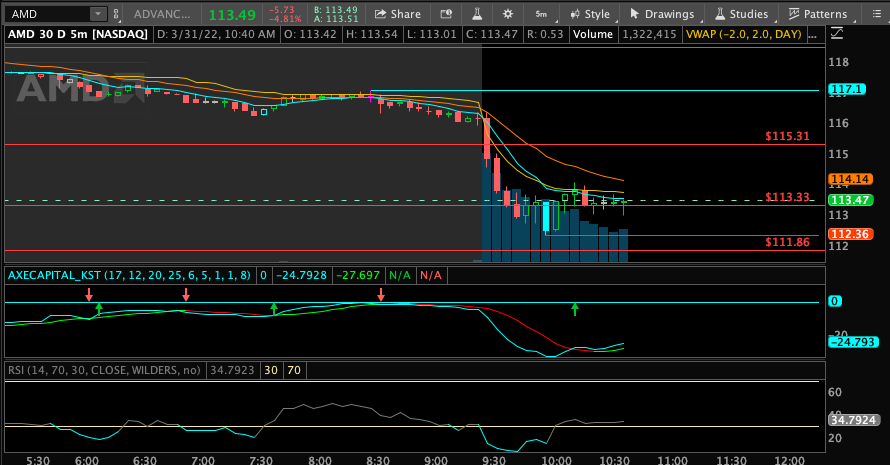Click the $115.31 price level label
Screen dimensions: 890x465
tap(787, 136)
